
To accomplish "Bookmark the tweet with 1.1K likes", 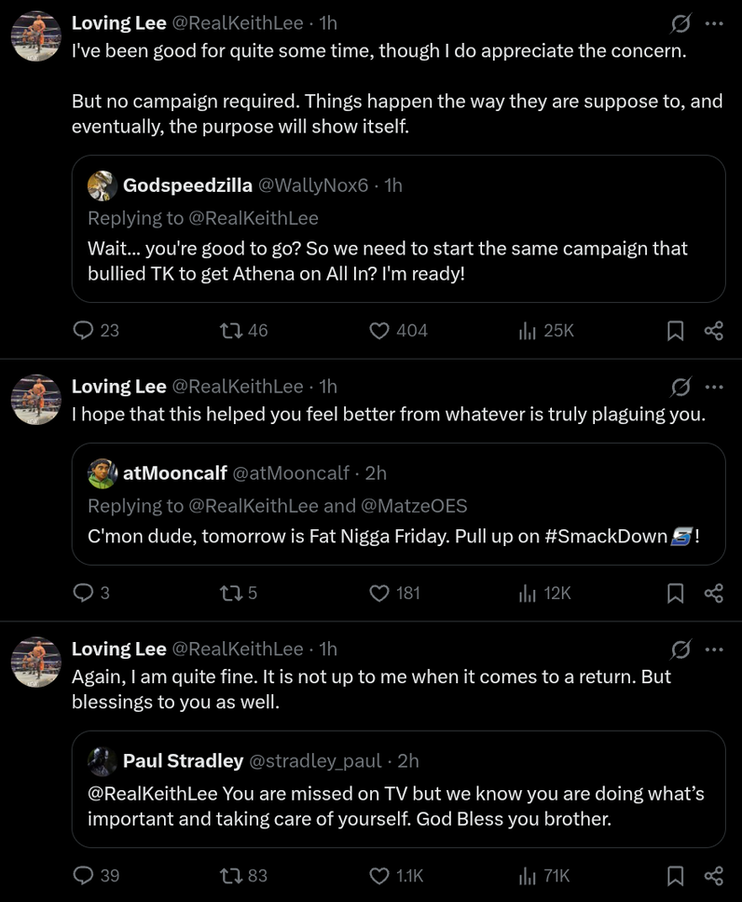I will (675, 876).
